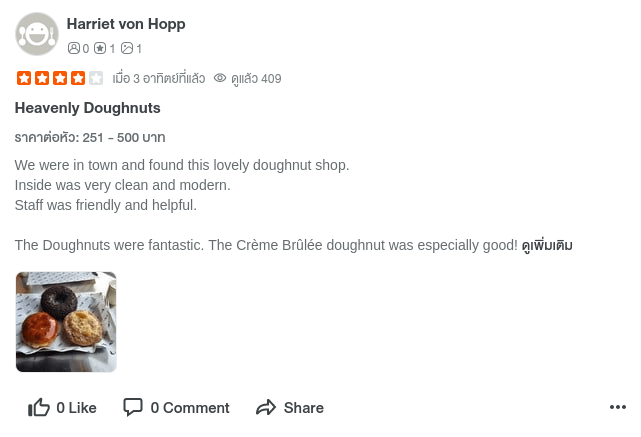
Task: Open the three-dot more options menu
Action: point(618,407)
